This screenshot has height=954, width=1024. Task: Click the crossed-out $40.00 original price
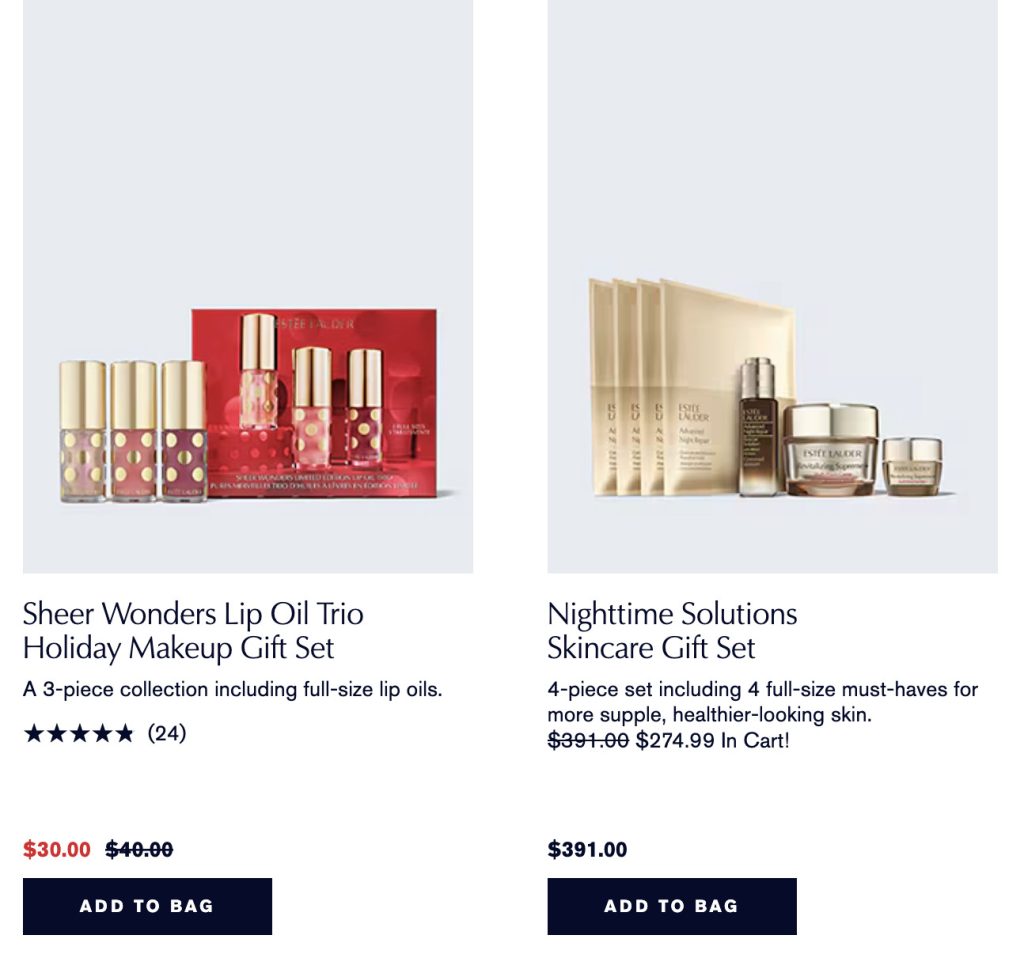click(139, 850)
